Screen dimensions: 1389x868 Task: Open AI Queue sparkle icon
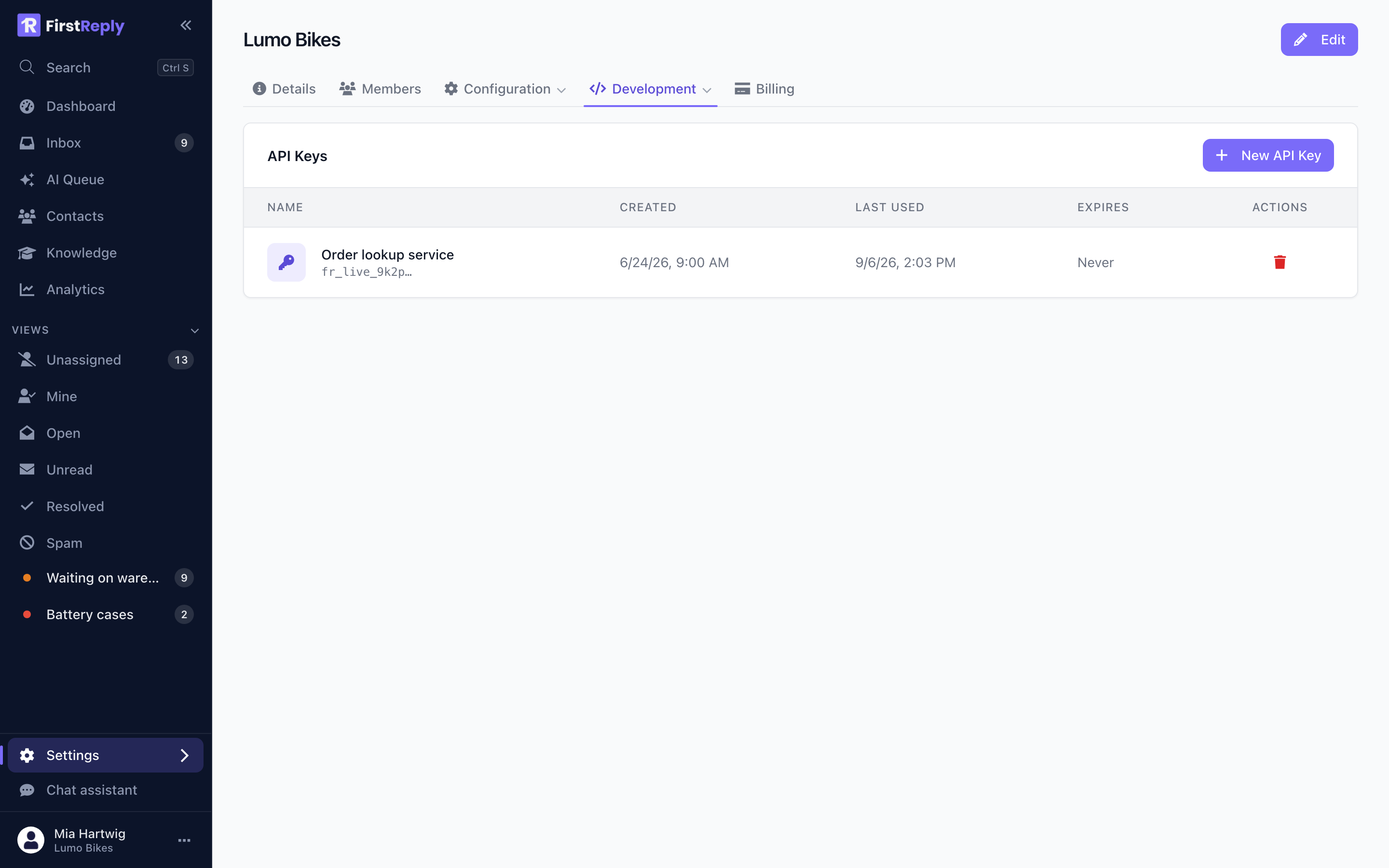coord(27,180)
